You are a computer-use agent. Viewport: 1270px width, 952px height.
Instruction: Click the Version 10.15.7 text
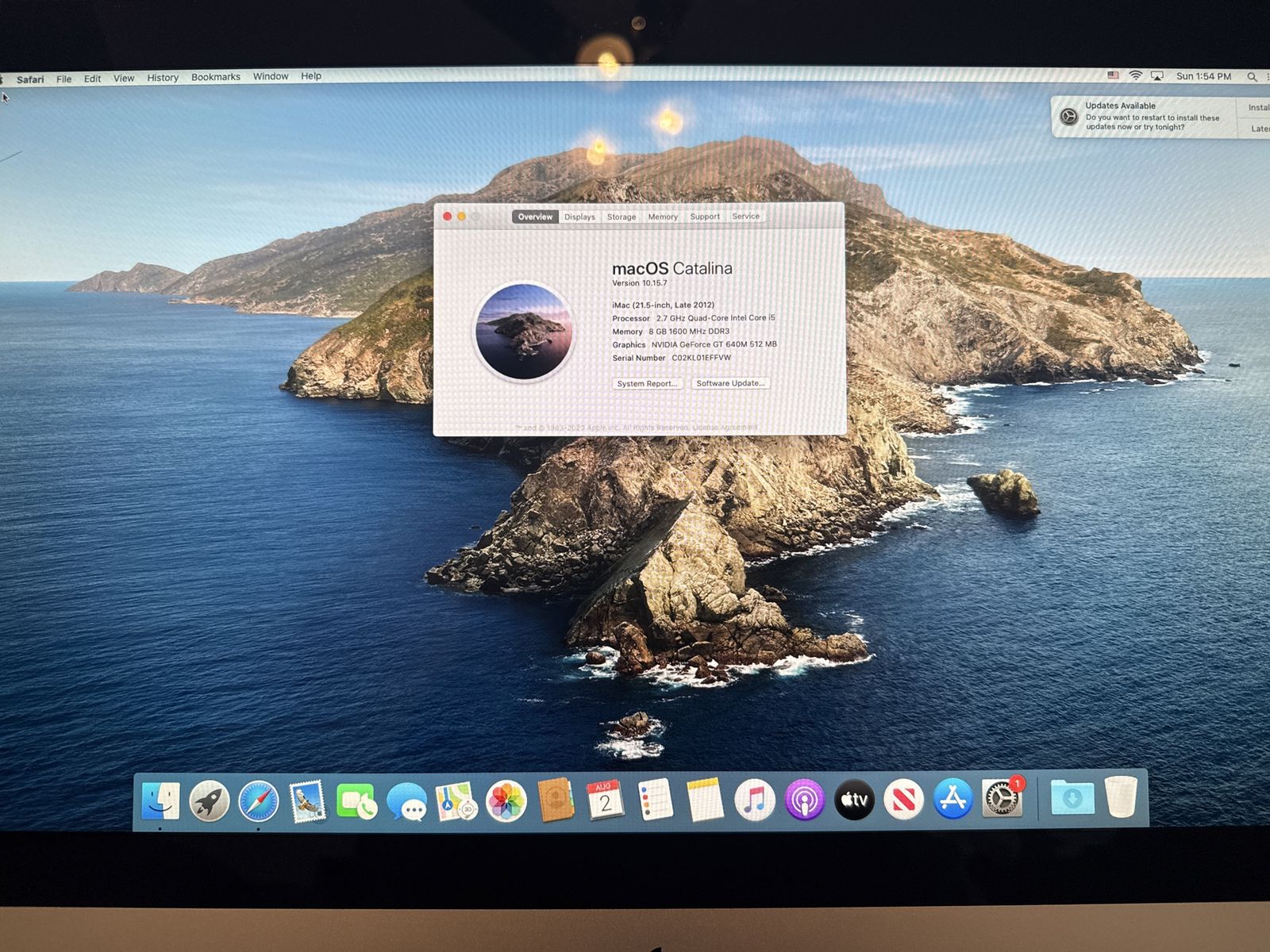(x=640, y=283)
